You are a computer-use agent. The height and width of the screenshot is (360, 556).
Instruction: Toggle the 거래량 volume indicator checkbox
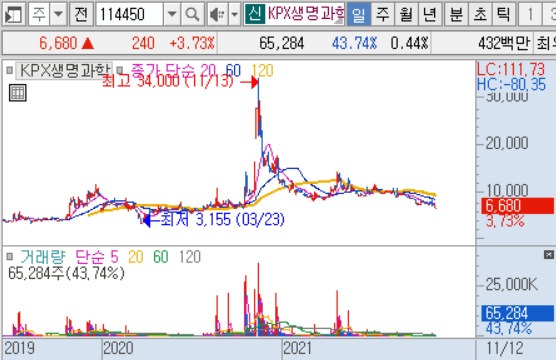[x=10, y=256]
